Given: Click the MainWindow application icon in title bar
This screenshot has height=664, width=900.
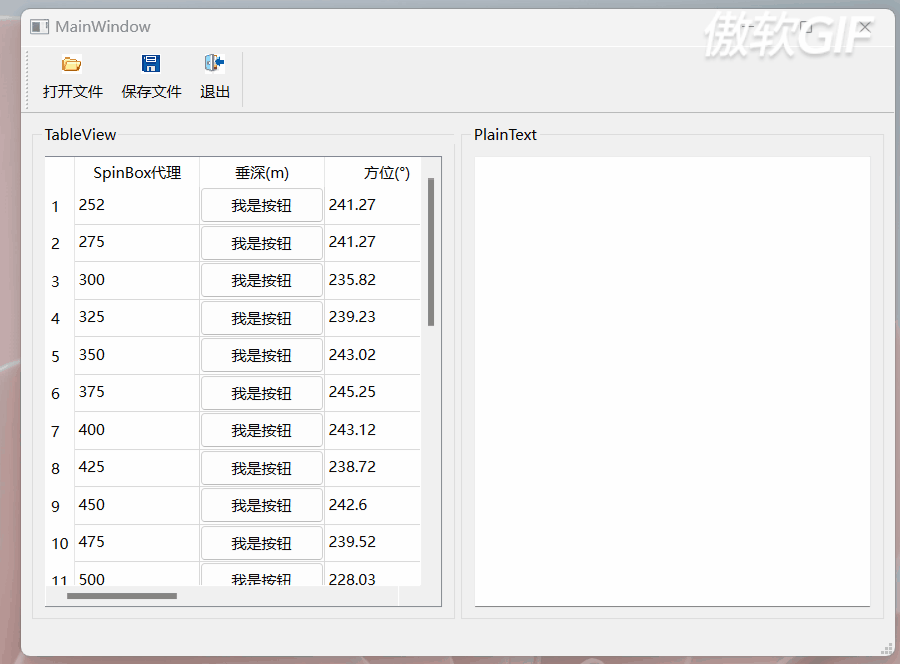Looking at the screenshot, I should coord(38,27).
